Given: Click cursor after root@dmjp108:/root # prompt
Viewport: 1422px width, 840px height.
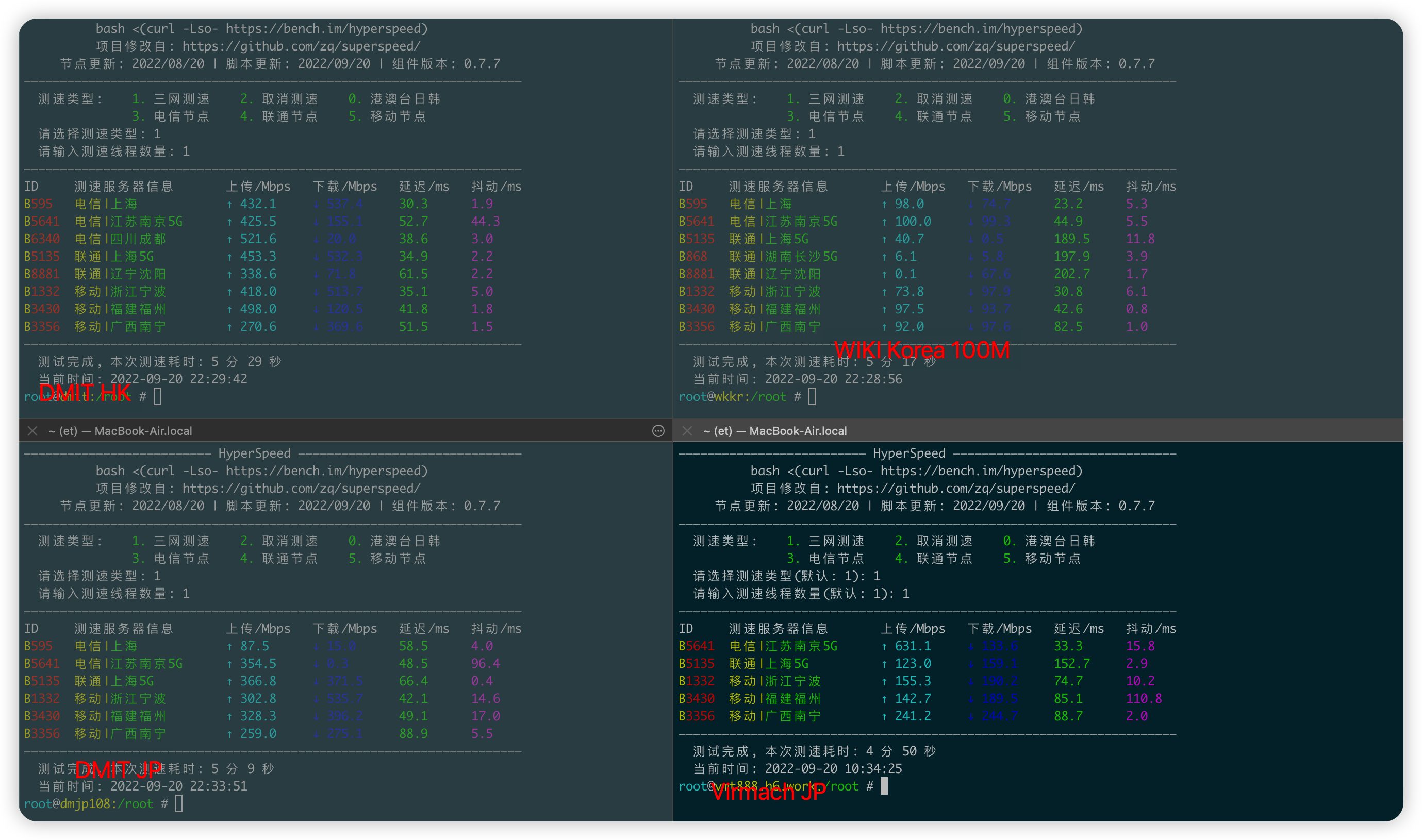Looking at the screenshot, I should tap(179, 803).
